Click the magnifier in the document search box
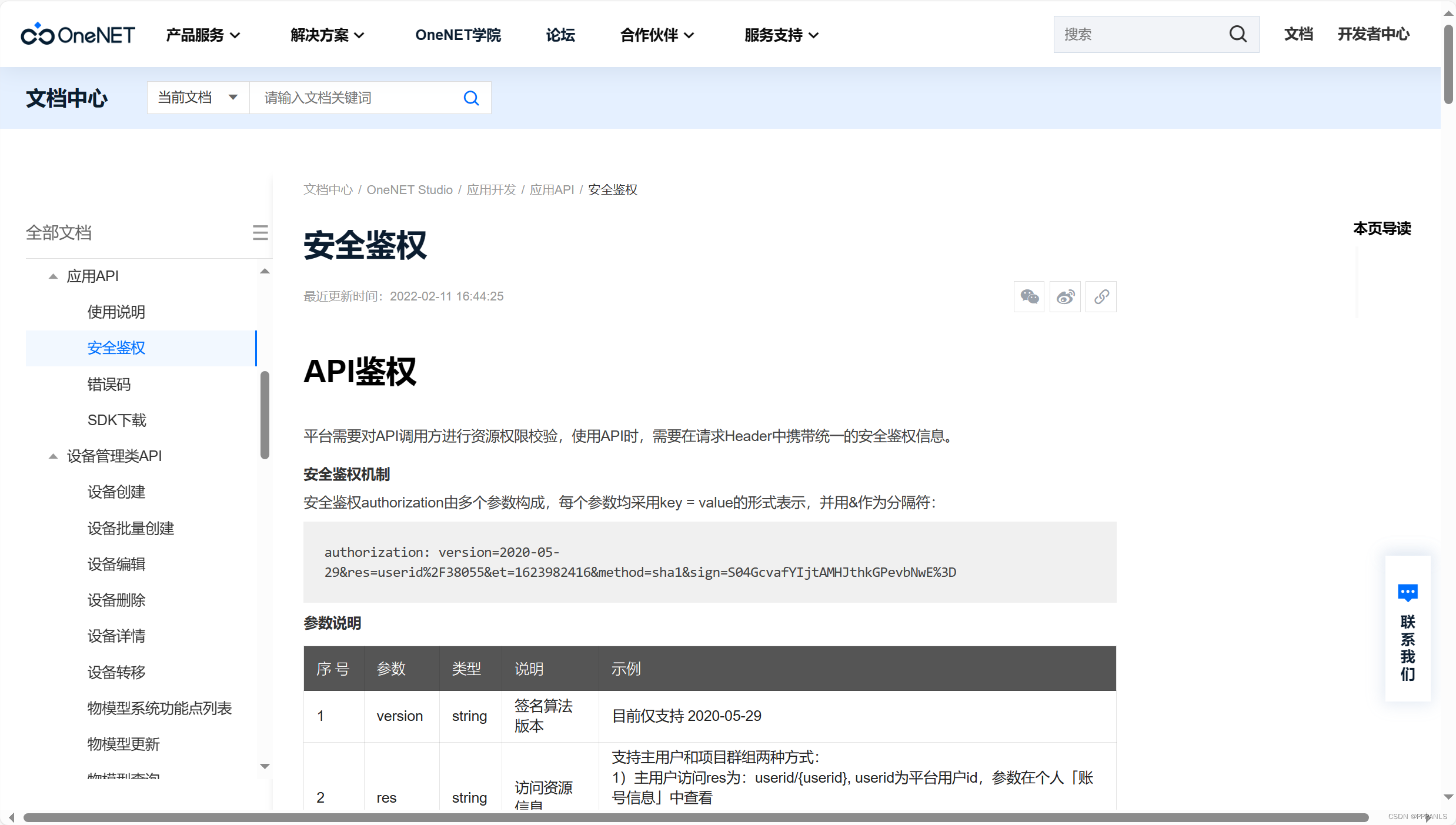1456x825 pixels. tap(471, 98)
